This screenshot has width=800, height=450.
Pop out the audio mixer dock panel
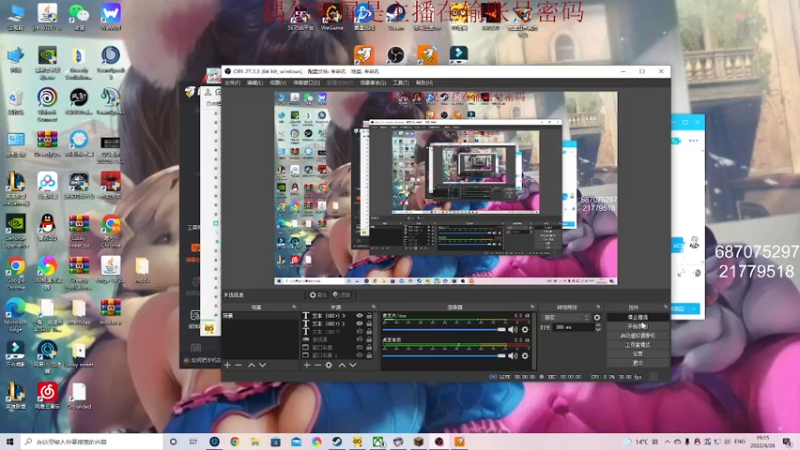pyautogui.click(x=532, y=307)
